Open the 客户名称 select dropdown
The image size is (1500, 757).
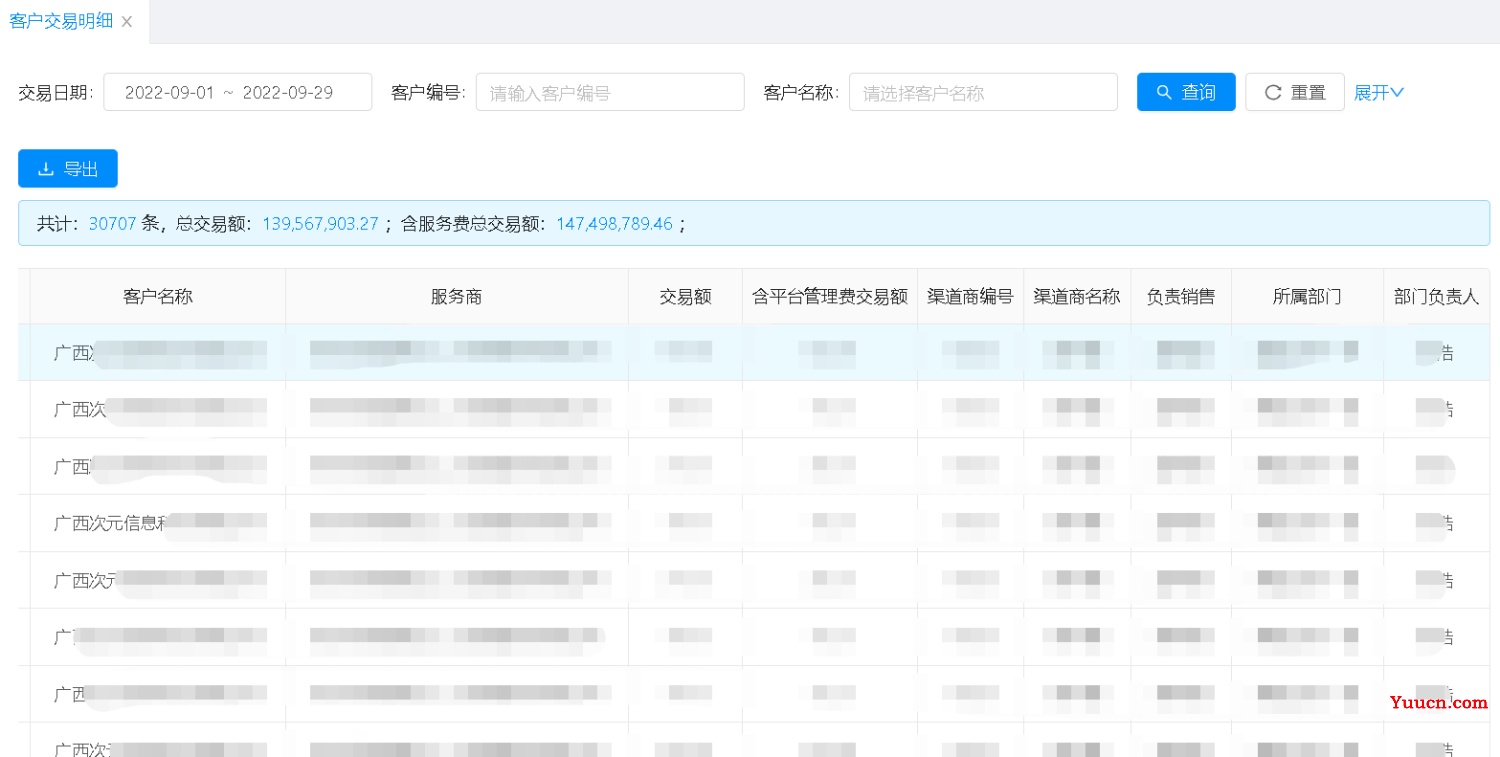tap(983, 92)
